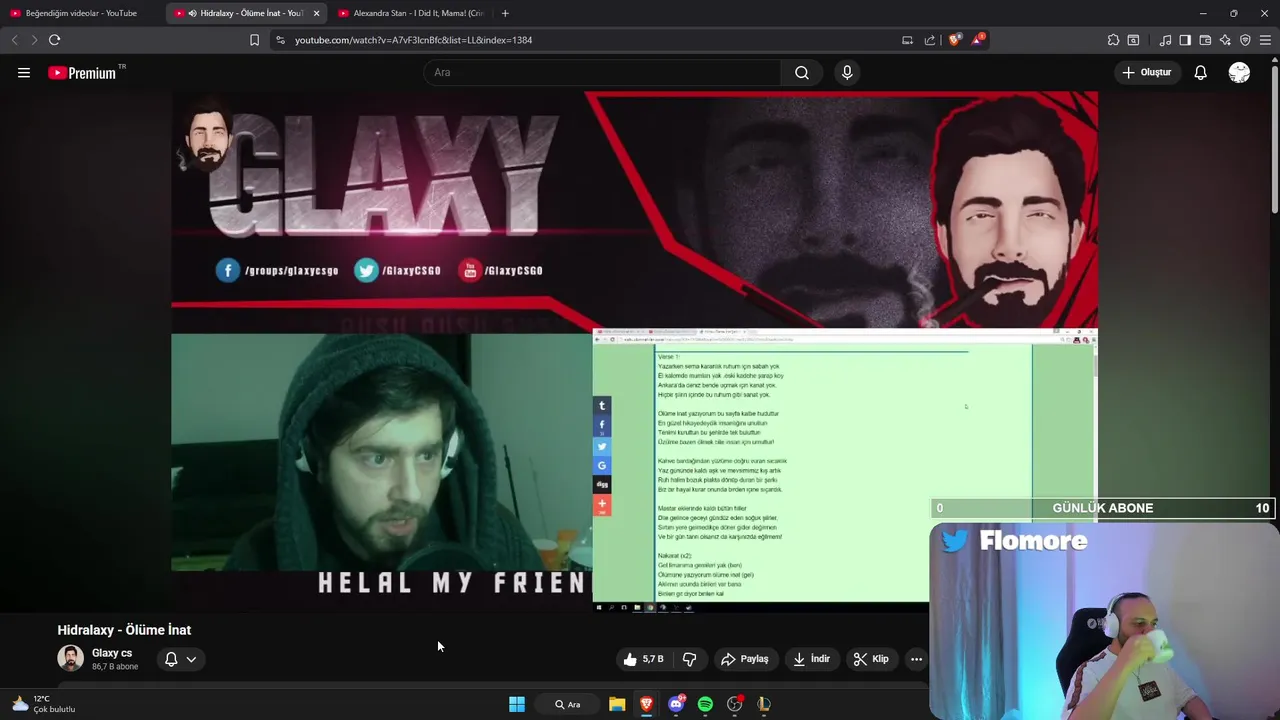1280x720 pixels.
Task: Open Discord from the taskbar
Action: tap(676, 704)
